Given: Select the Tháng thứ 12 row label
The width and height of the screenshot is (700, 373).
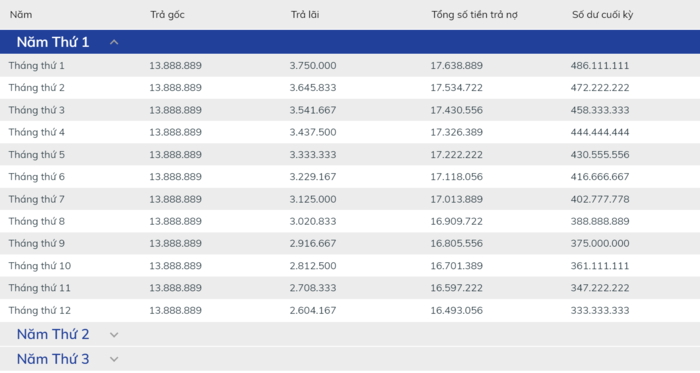Looking at the screenshot, I should point(40,311).
